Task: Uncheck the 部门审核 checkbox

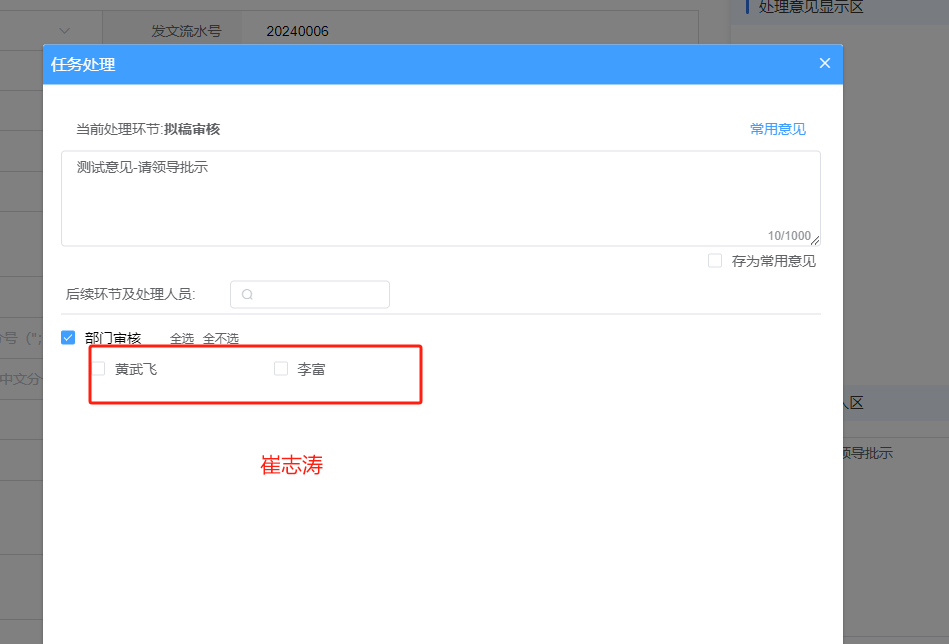Action: pos(68,337)
